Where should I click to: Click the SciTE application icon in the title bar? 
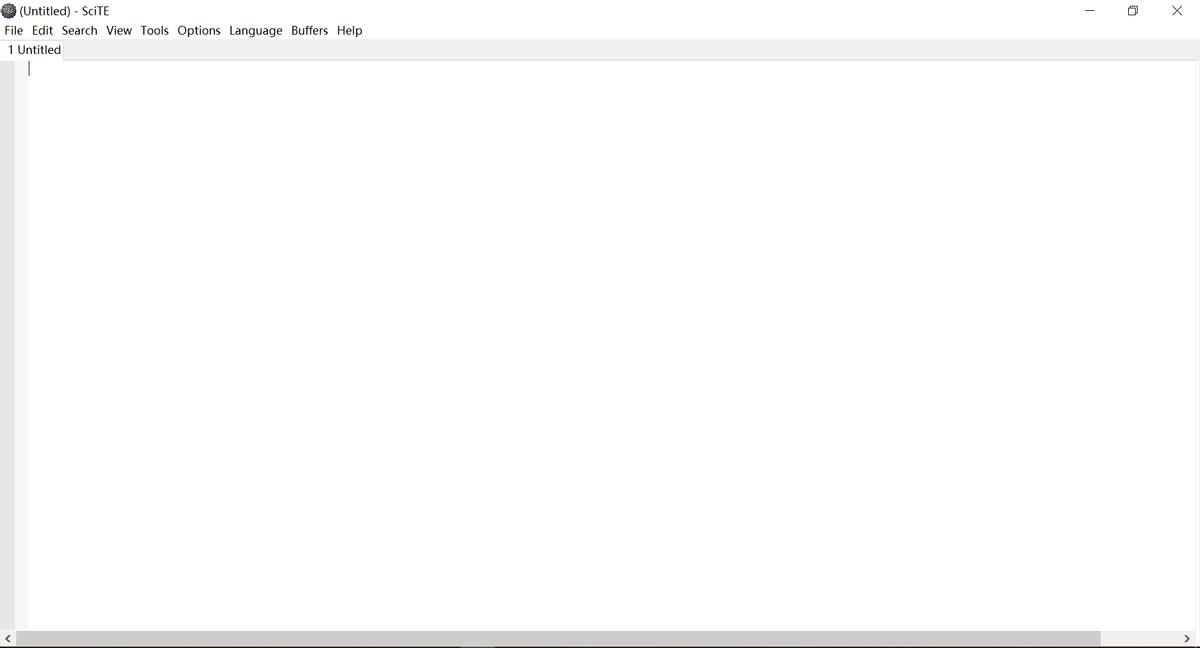click(x=9, y=10)
